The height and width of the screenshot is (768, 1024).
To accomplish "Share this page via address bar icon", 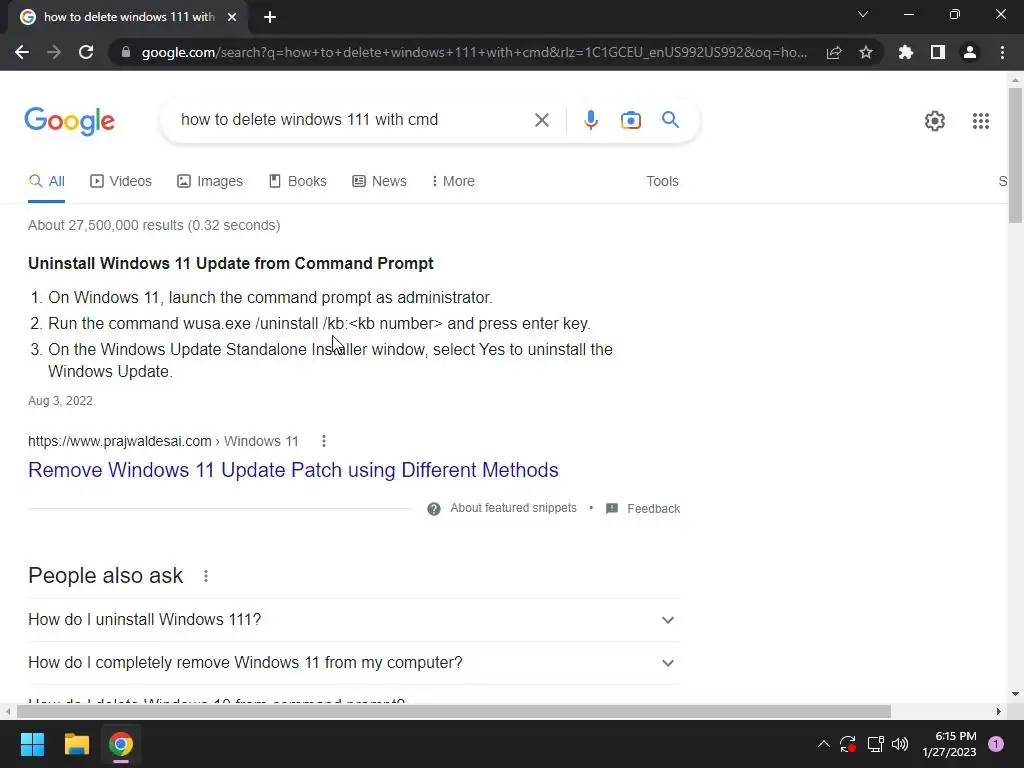I will [x=834, y=52].
